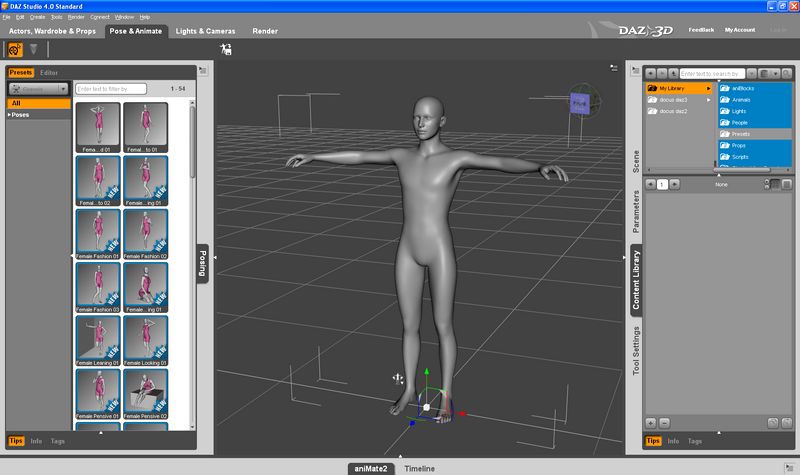
Task: Open the Create menu
Action: [37, 17]
